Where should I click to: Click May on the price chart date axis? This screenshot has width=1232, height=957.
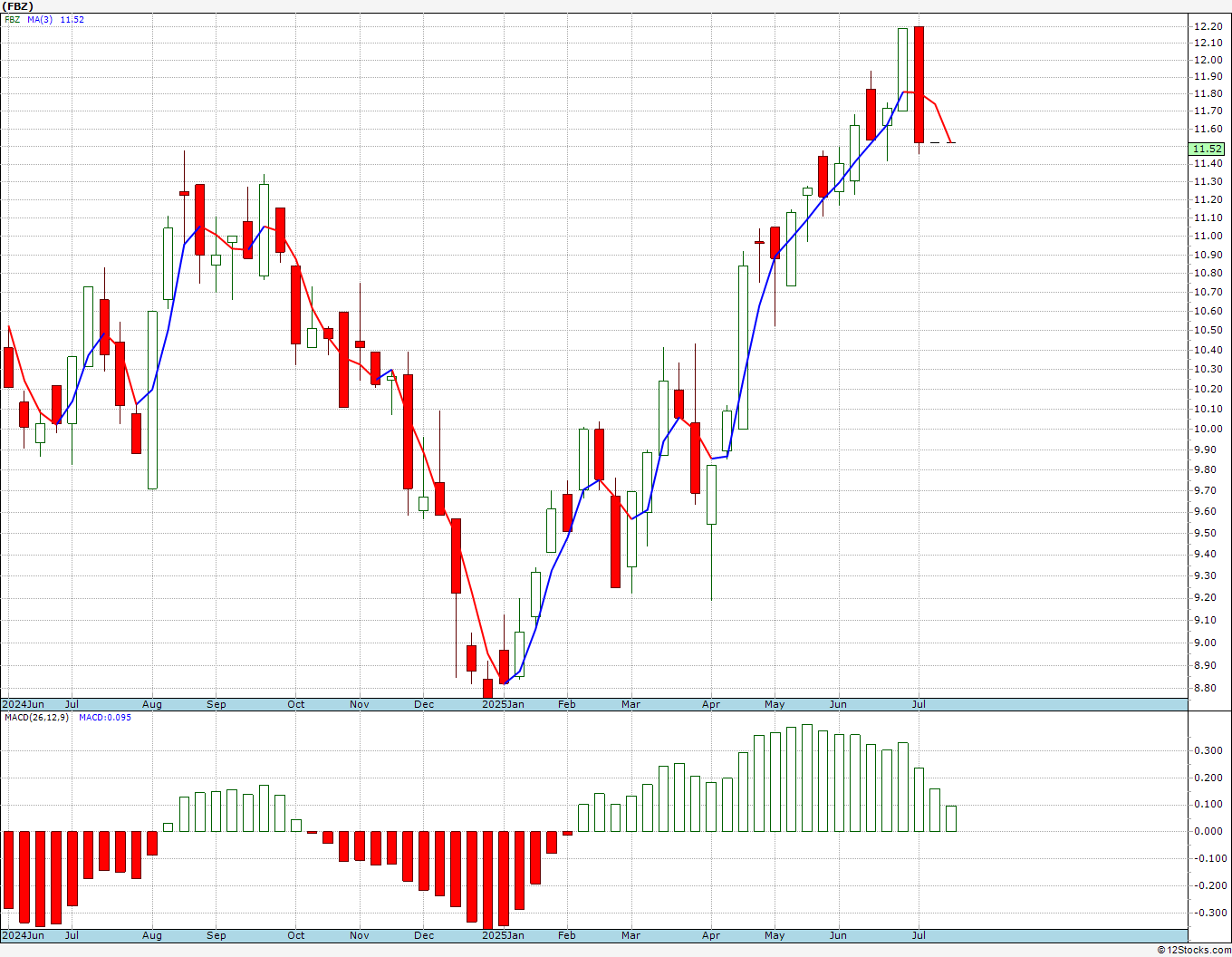(775, 704)
